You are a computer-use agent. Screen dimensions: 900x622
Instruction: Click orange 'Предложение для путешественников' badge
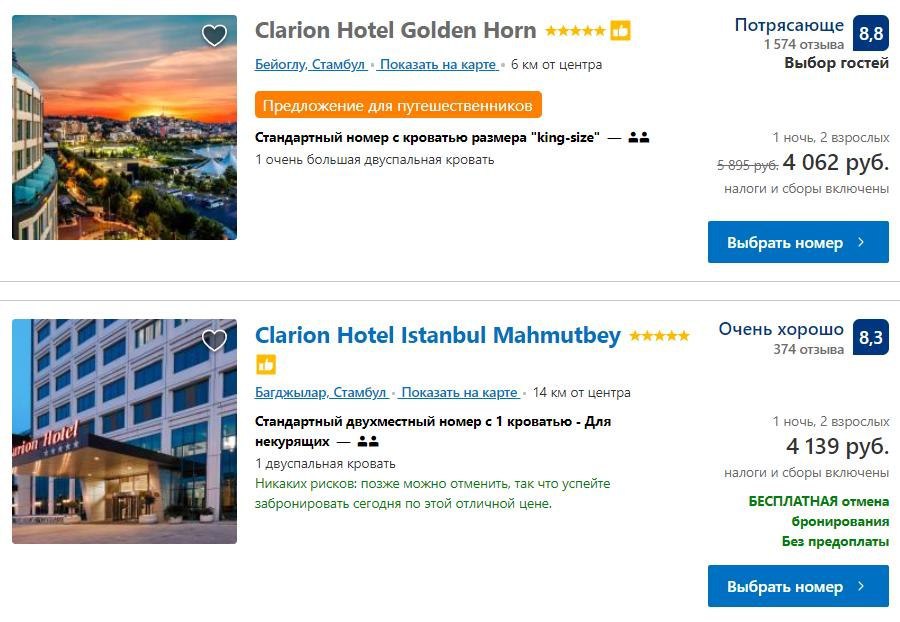point(398,105)
